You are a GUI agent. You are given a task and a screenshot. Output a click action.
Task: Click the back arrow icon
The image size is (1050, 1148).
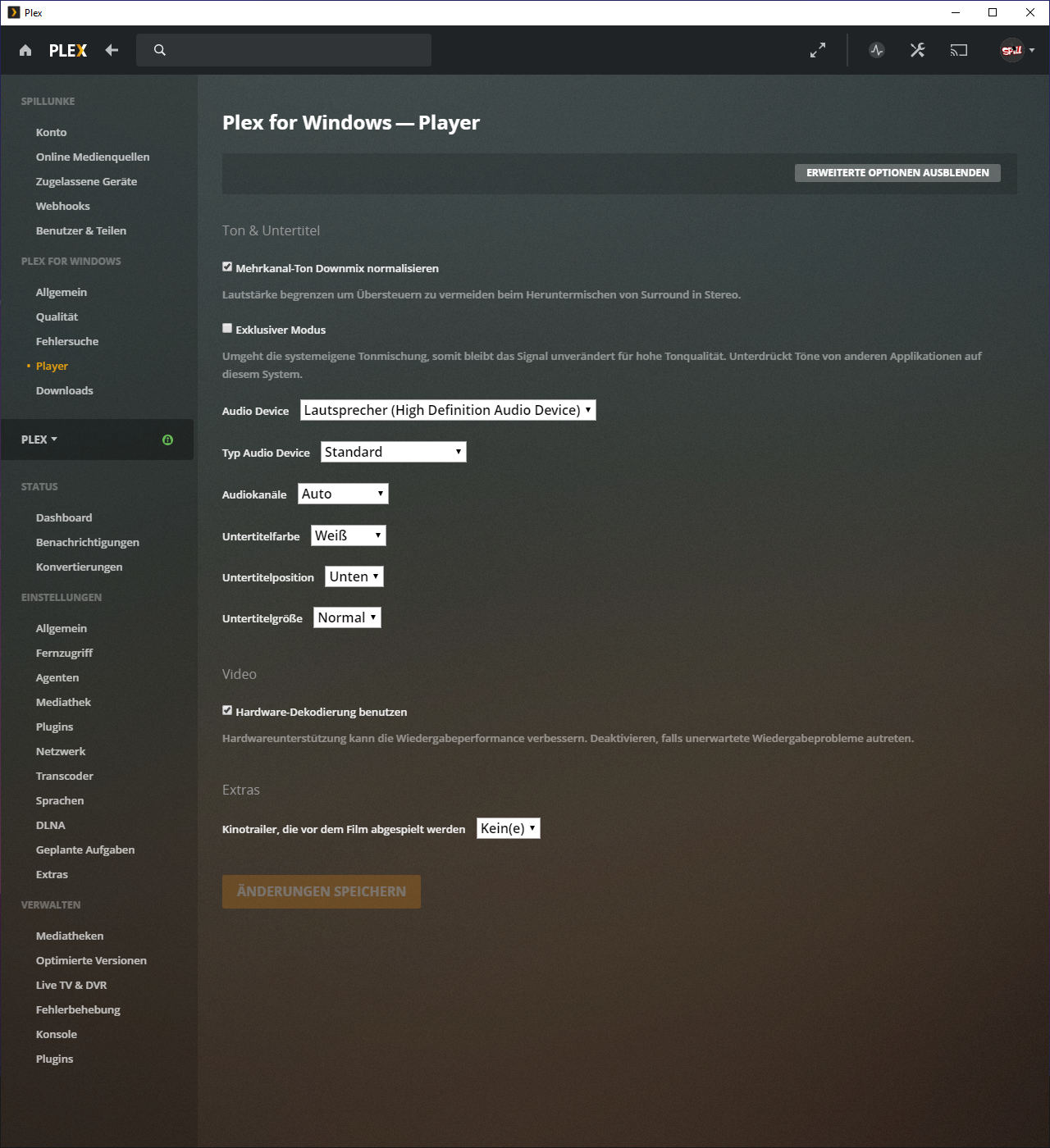coord(112,50)
